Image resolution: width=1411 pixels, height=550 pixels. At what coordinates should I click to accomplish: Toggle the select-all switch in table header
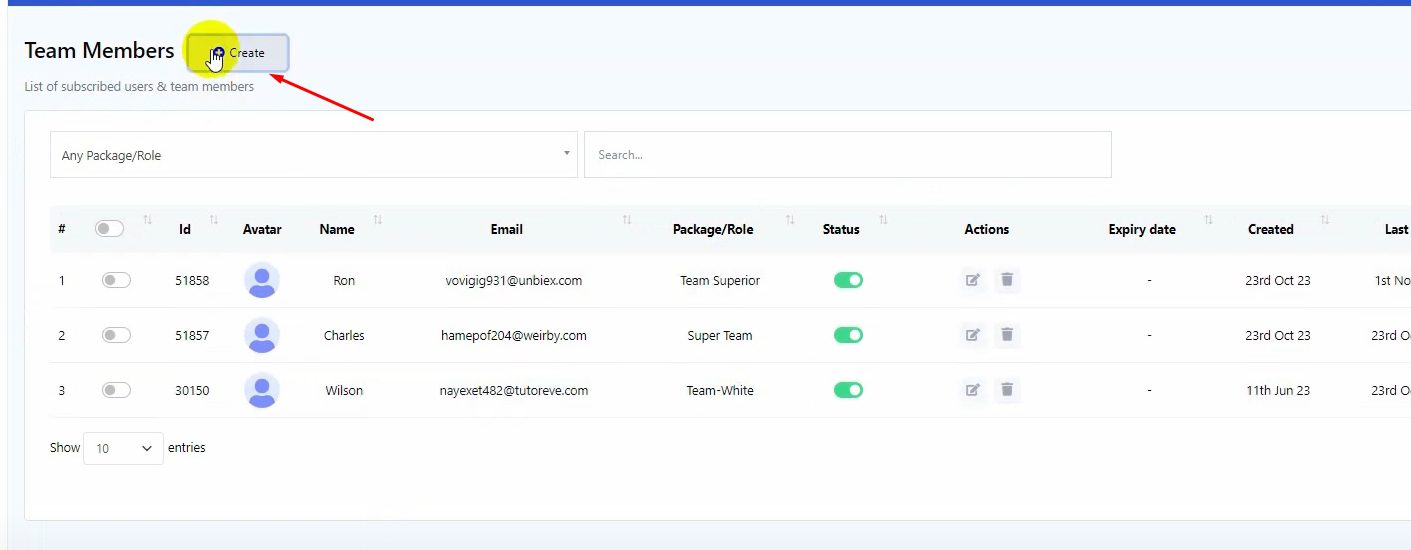click(x=109, y=229)
